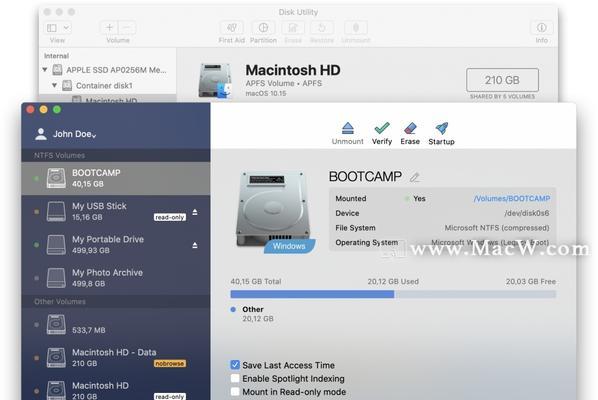Click the read-only badge on My USB Stick

click(170, 217)
